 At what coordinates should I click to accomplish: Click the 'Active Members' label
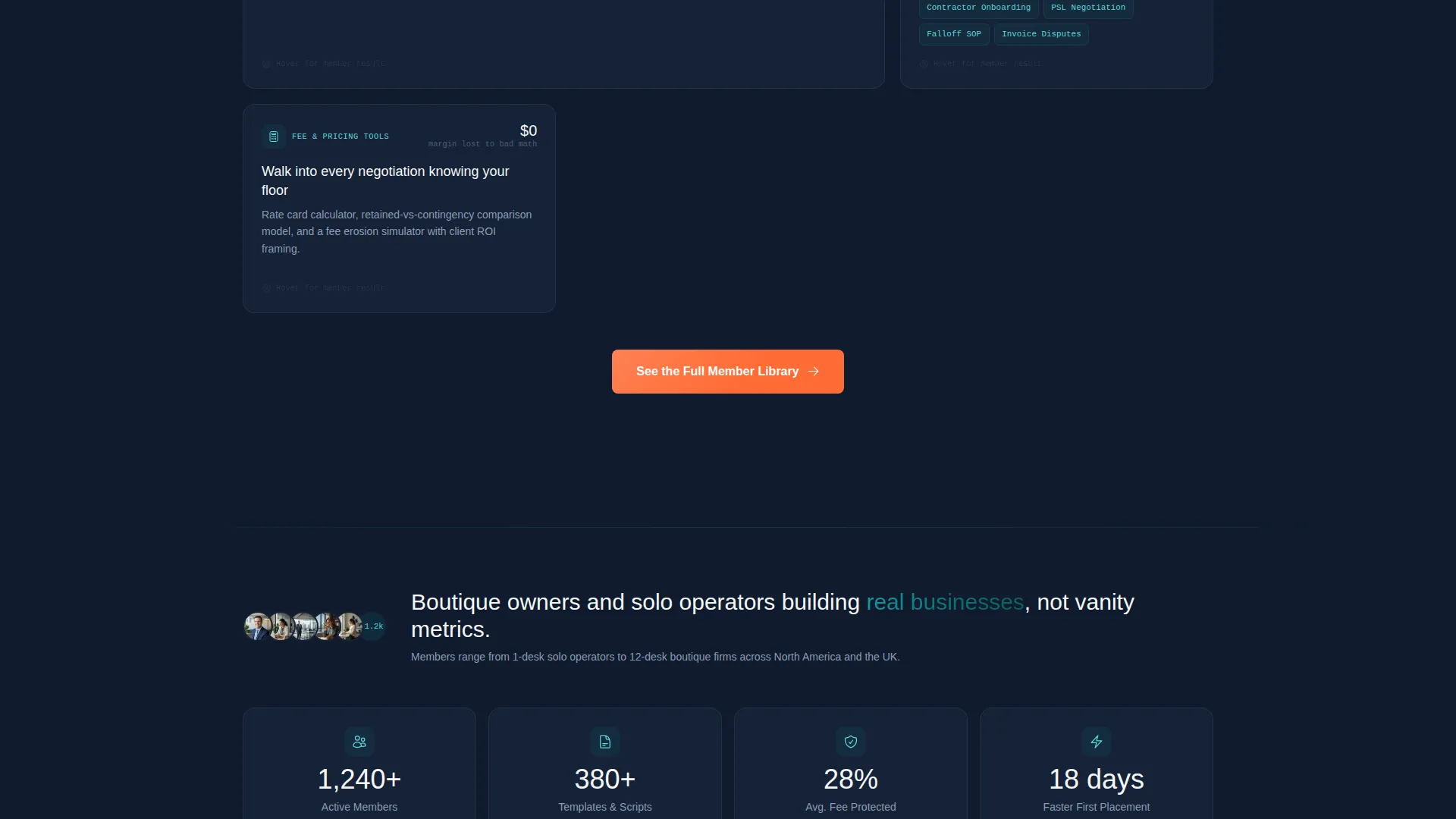coord(359,807)
